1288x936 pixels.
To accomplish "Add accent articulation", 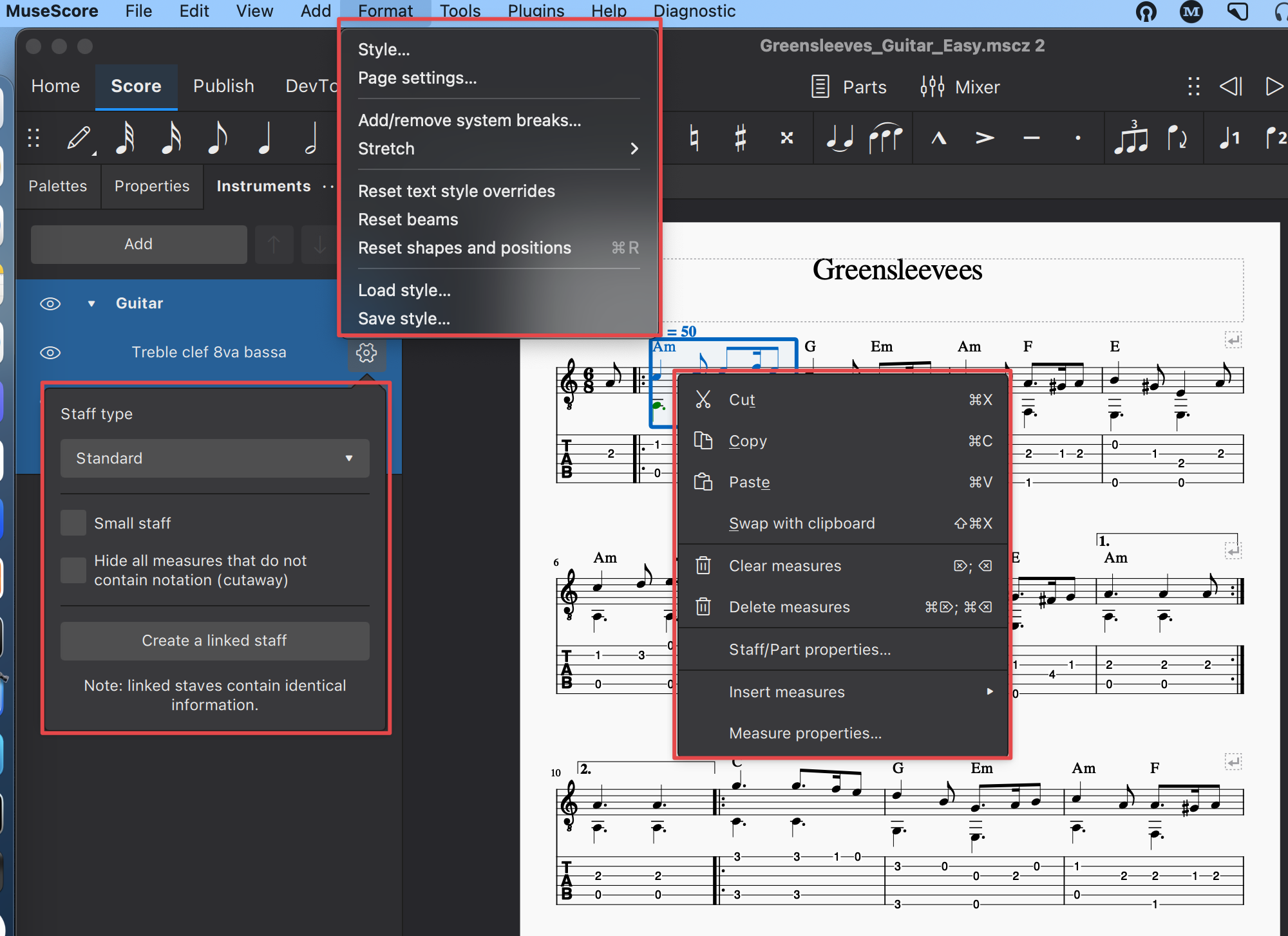I will coord(985,138).
